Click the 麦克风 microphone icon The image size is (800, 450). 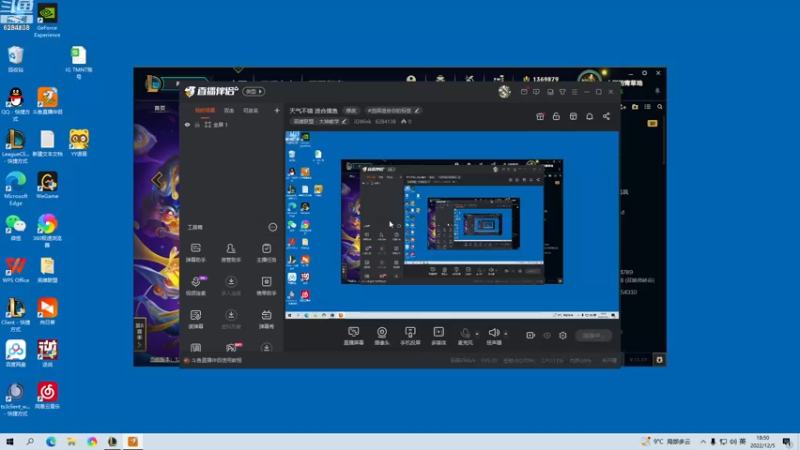click(x=465, y=334)
